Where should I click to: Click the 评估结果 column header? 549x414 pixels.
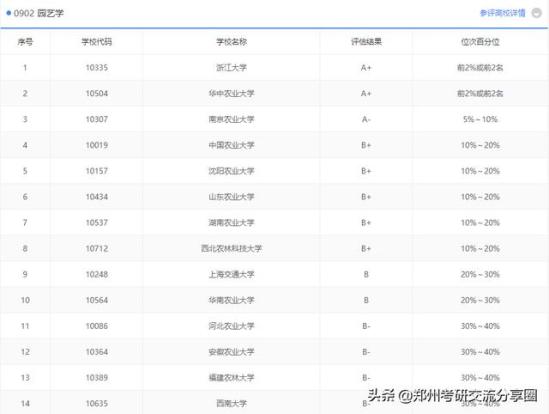coord(366,42)
